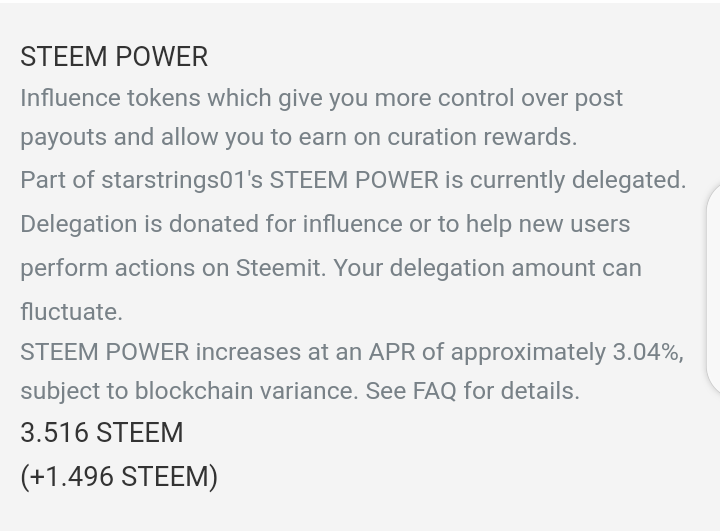The width and height of the screenshot is (720, 531).
Task: Select the 'APR' abbreviation text
Action: pos(392,352)
